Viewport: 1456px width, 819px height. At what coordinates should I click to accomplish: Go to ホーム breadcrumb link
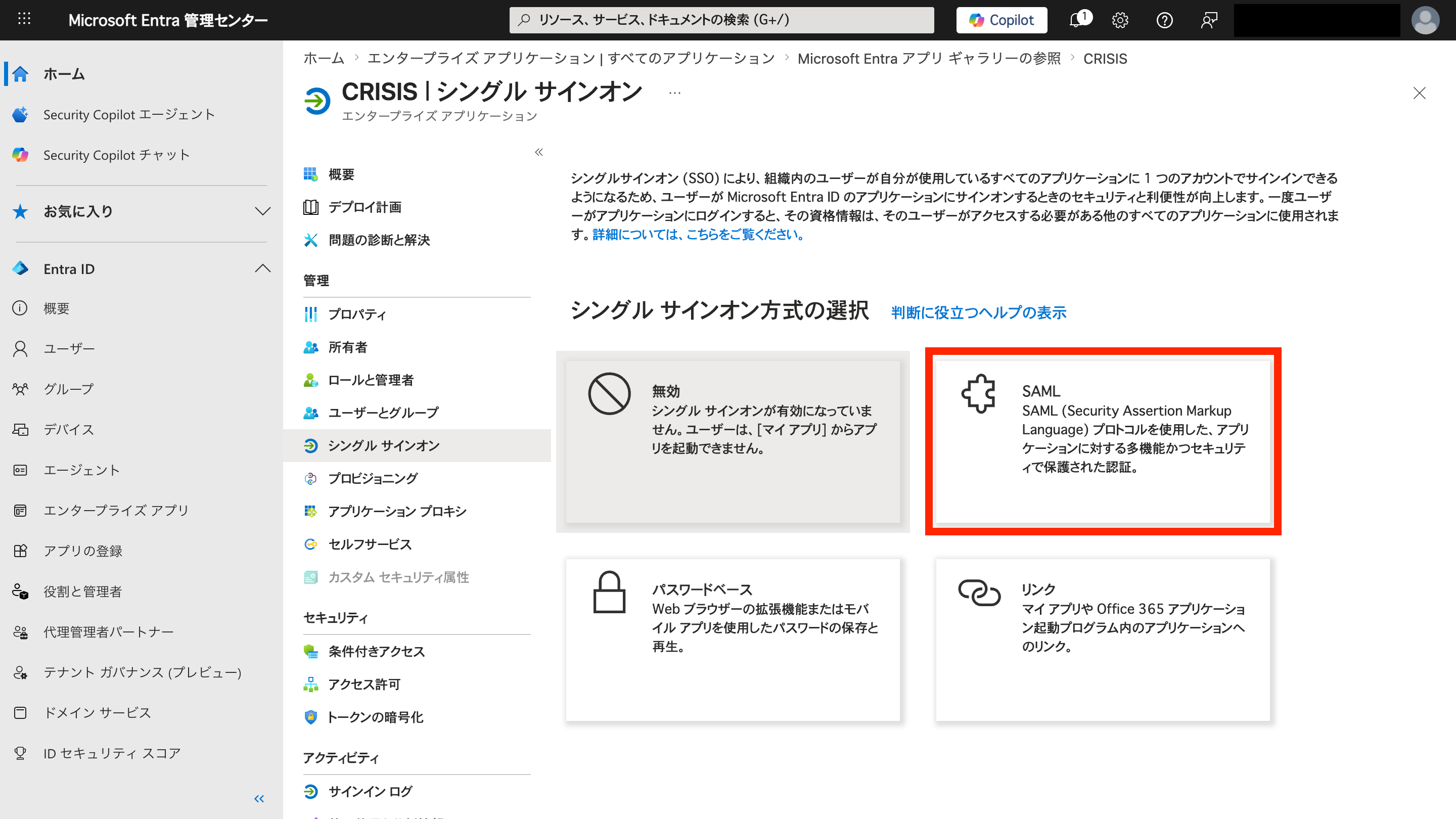pyautogui.click(x=324, y=58)
